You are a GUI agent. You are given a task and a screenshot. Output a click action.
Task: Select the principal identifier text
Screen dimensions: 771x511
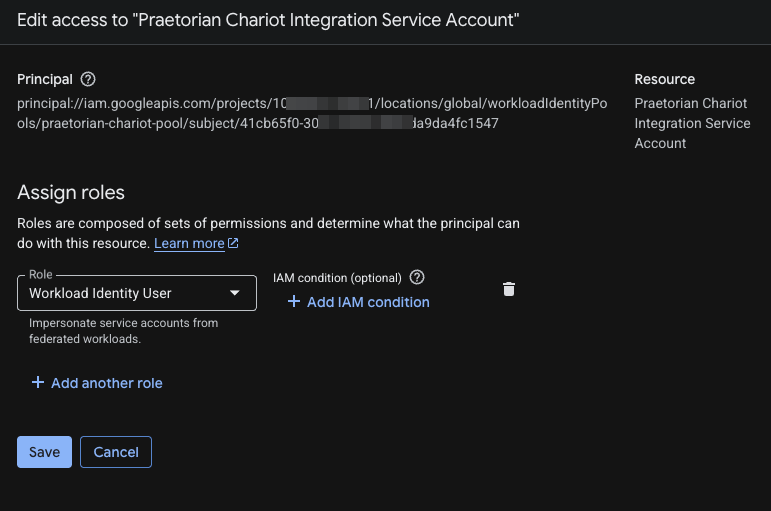pos(312,113)
